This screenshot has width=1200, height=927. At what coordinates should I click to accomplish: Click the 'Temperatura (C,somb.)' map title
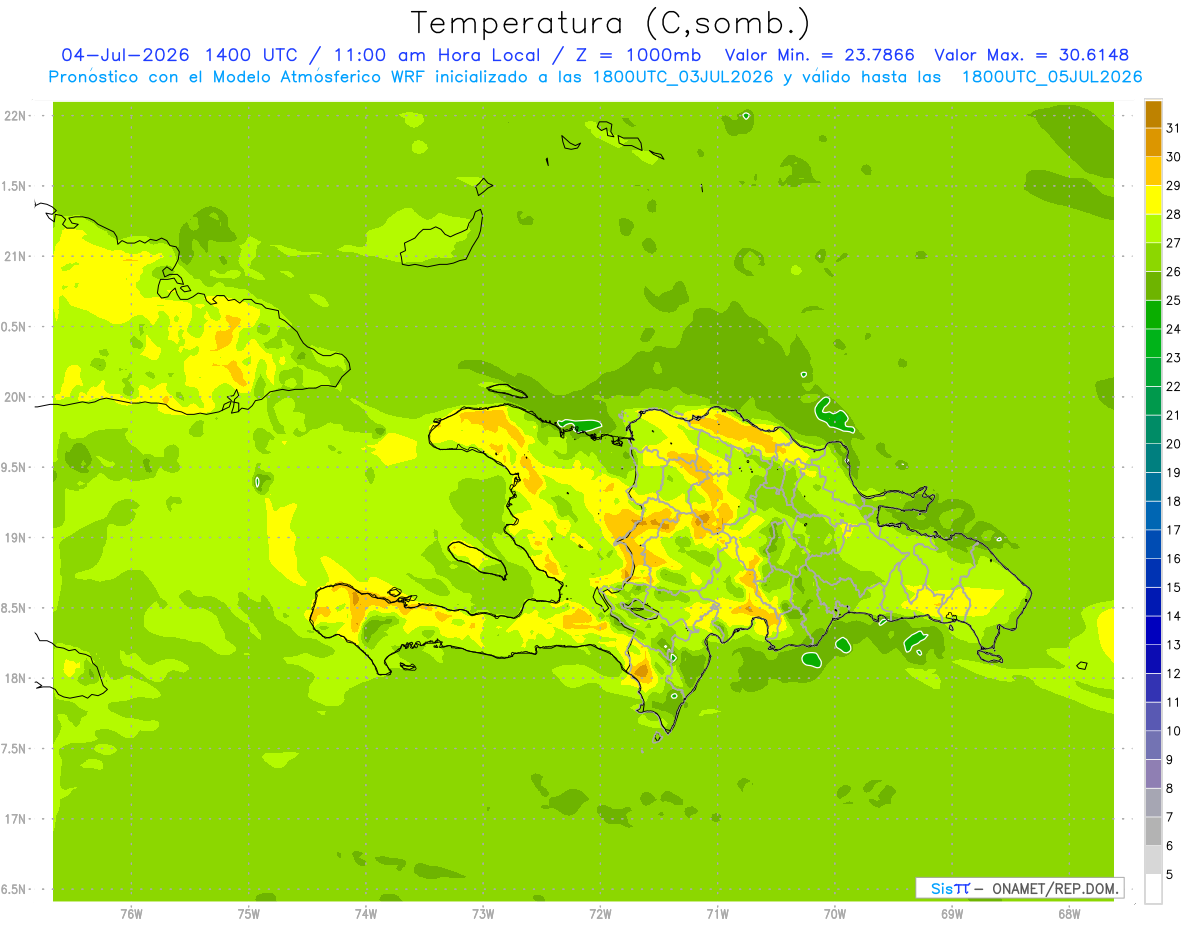click(610, 22)
